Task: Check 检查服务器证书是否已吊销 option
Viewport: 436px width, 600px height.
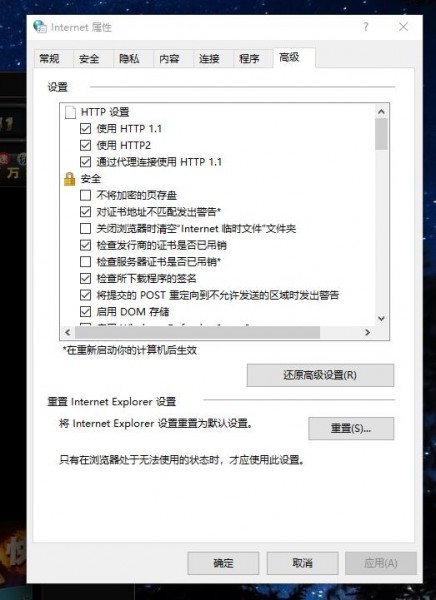Action: pos(85,262)
